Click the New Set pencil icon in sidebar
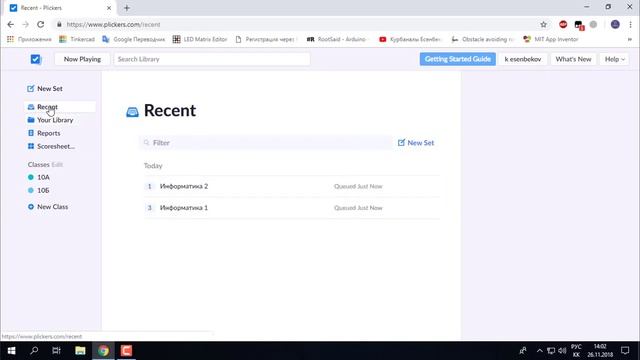Screen dimensions: 640x360 (x=31, y=89)
